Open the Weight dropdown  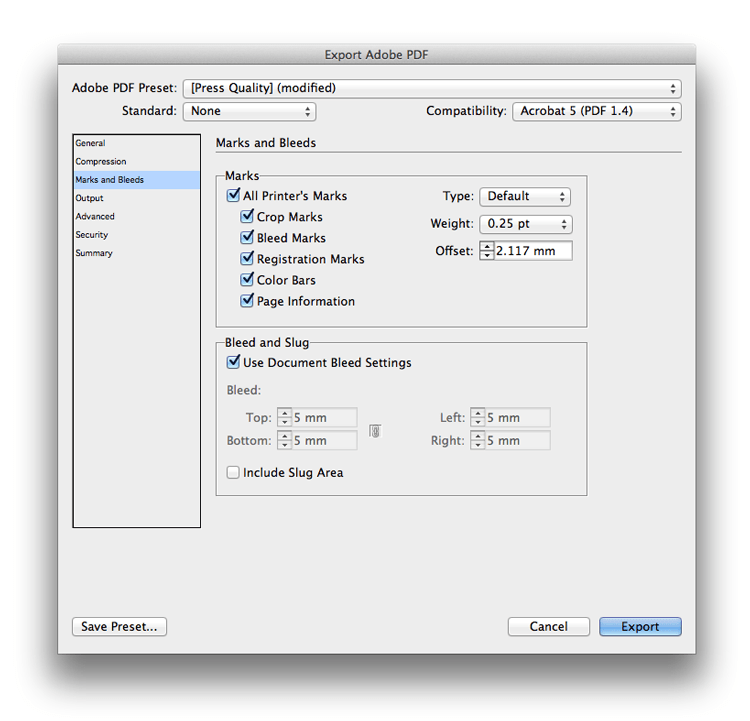tap(526, 224)
